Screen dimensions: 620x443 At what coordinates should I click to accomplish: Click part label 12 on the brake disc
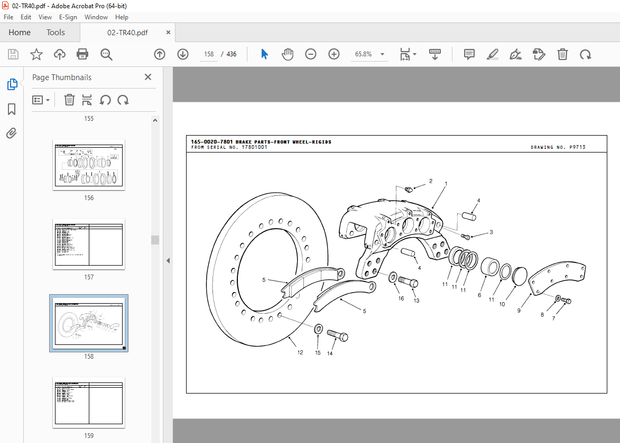click(x=300, y=352)
